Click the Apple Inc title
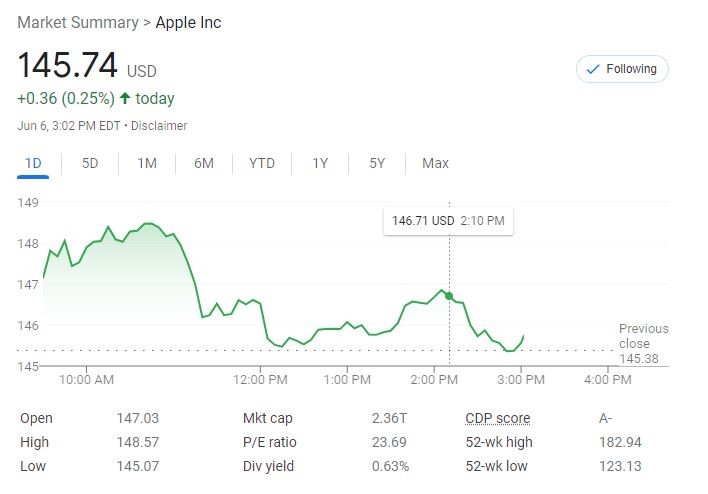This screenshot has width=708, height=494. [x=188, y=22]
